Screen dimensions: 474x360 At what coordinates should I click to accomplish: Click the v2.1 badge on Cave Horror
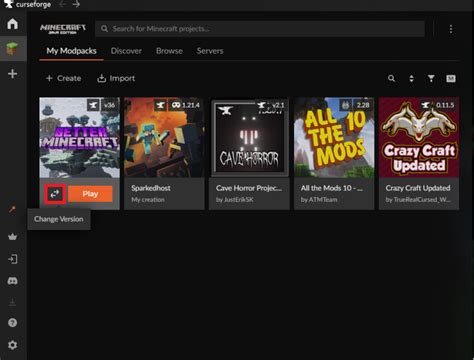click(278, 105)
